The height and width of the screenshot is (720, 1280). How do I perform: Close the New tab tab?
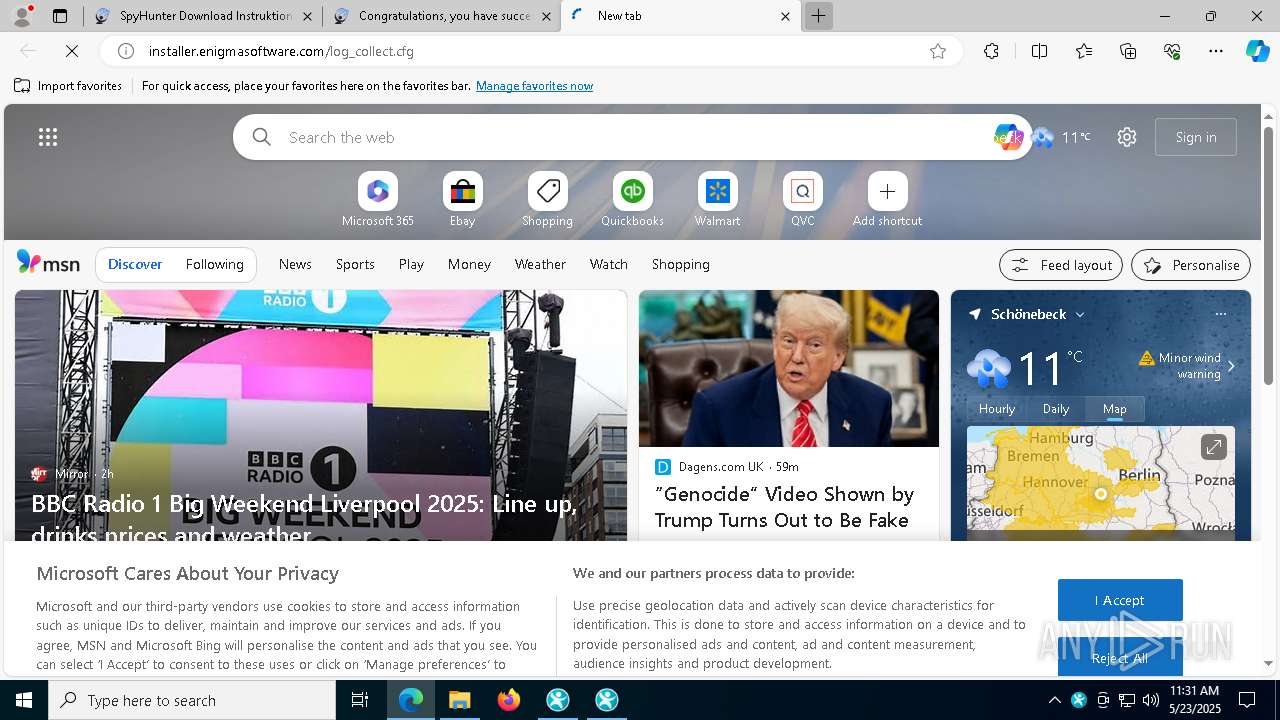785,16
